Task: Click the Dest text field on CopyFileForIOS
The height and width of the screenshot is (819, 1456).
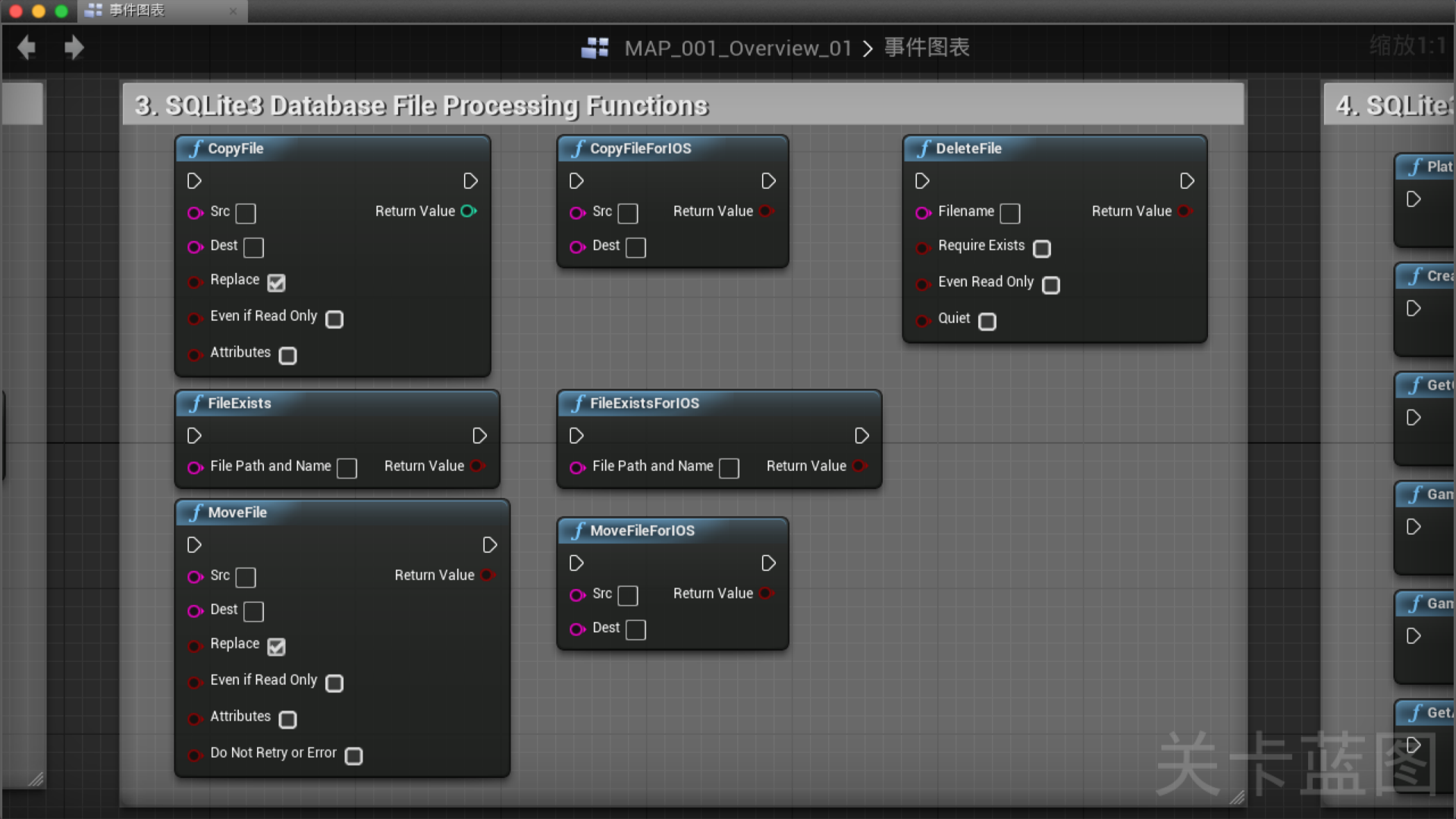Action: 636,247
